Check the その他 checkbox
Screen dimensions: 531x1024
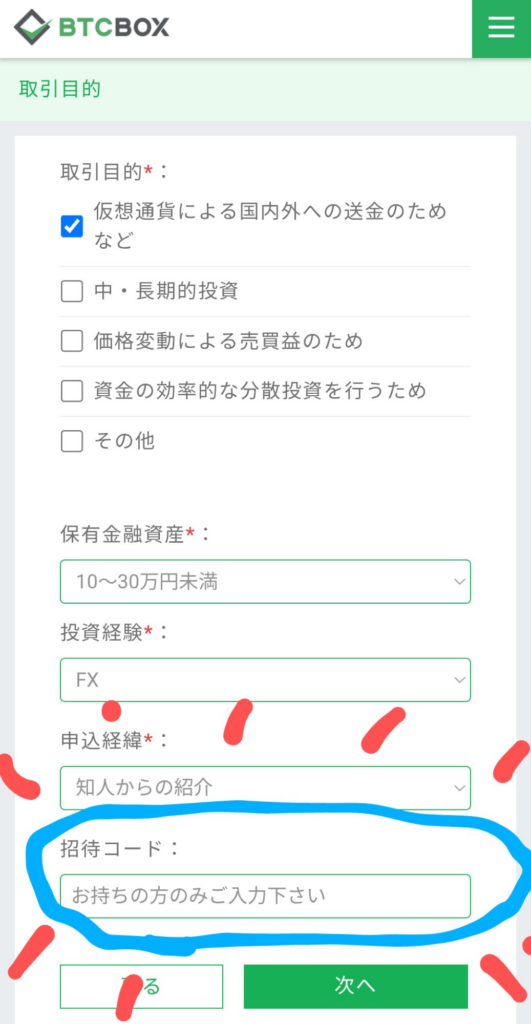(x=71, y=441)
